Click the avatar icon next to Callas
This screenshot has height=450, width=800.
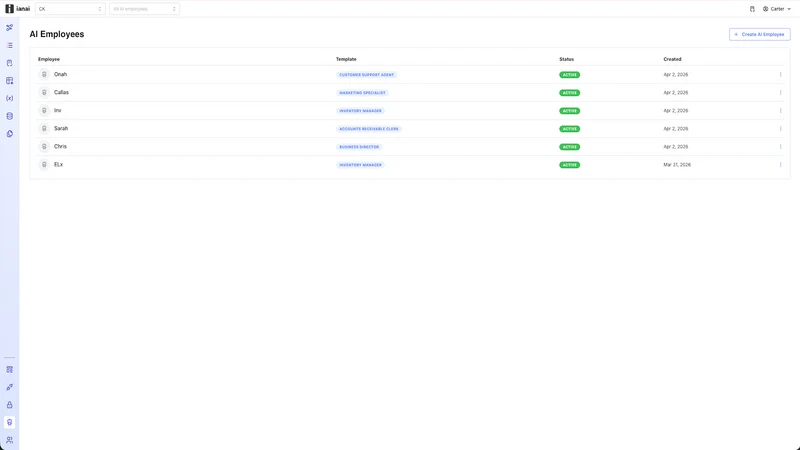44,92
